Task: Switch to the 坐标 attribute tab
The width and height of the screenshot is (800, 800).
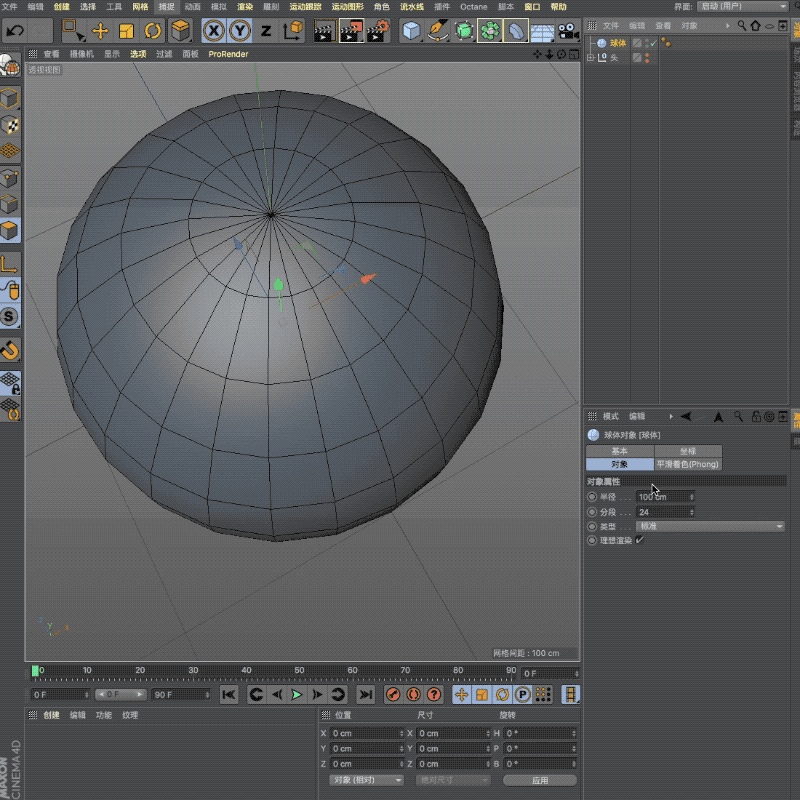Action: [688, 451]
